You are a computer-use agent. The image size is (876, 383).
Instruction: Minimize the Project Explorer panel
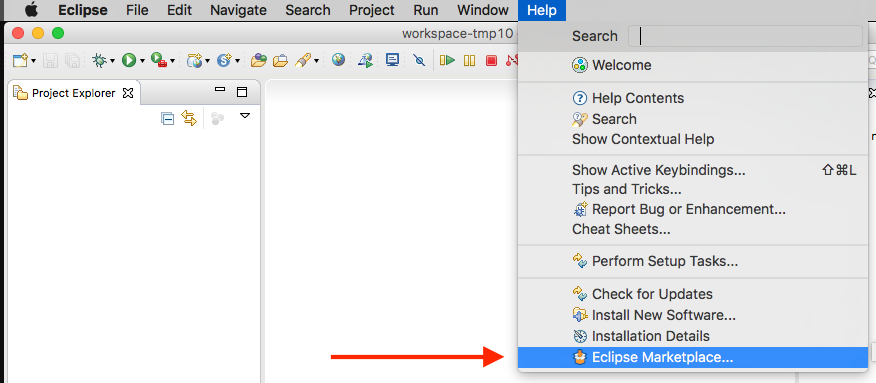[220, 89]
